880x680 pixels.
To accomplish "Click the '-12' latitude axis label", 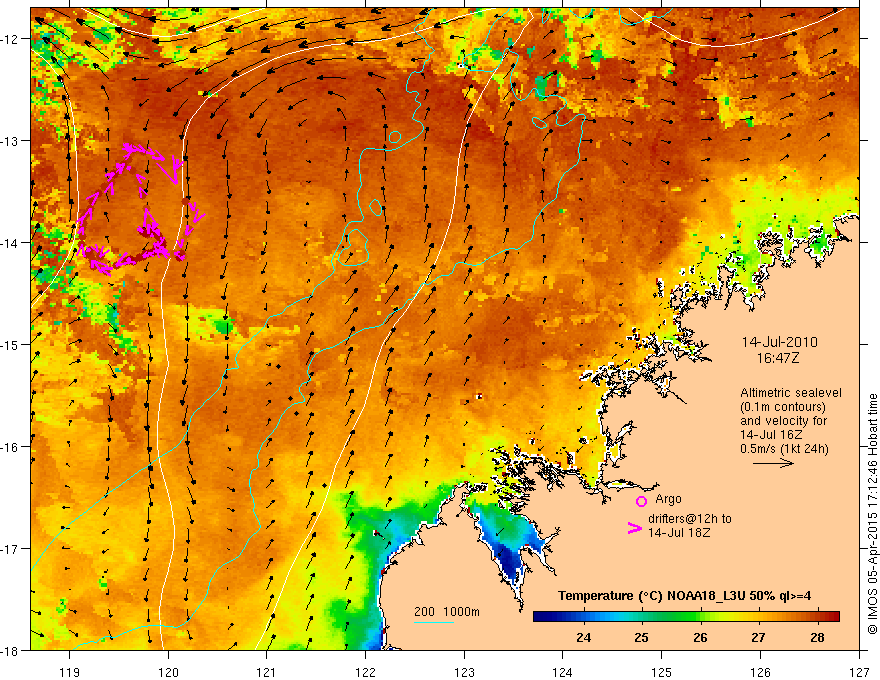I will [x=12, y=39].
